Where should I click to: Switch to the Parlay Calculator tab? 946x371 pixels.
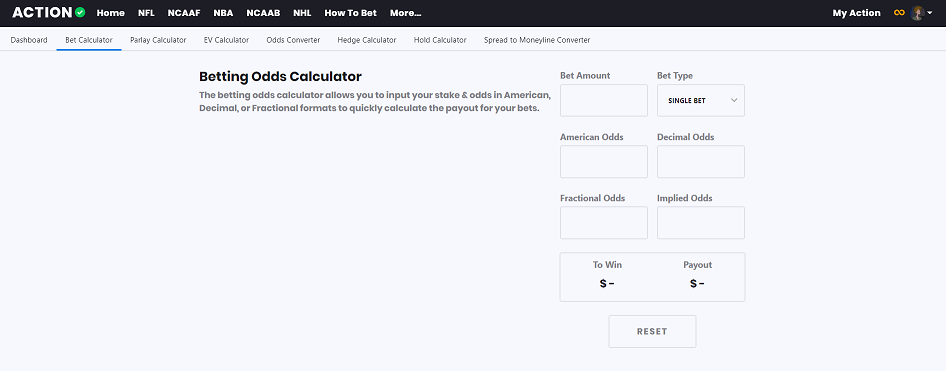pos(158,40)
